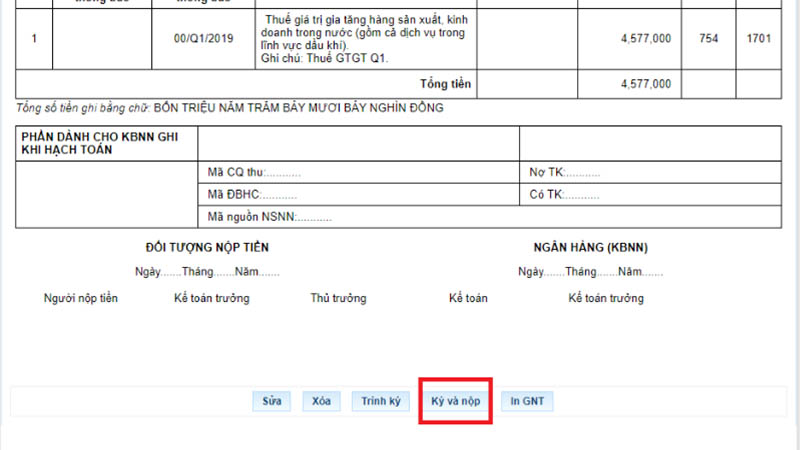
Task: Click the Tổng tiền label
Action: (x=445, y=83)
